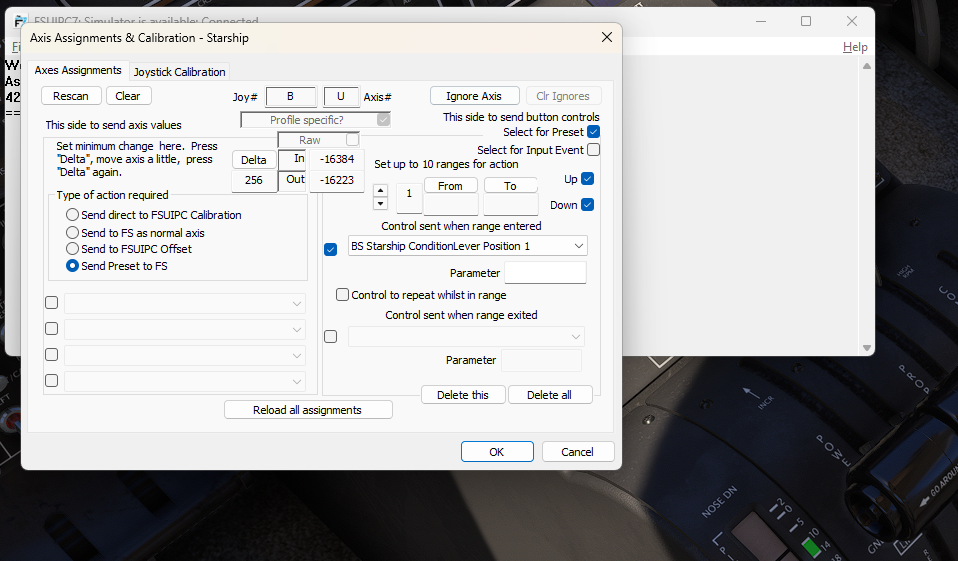Uncheck the Down direction checkbox

pyautogui.click(x=588, y=205)
